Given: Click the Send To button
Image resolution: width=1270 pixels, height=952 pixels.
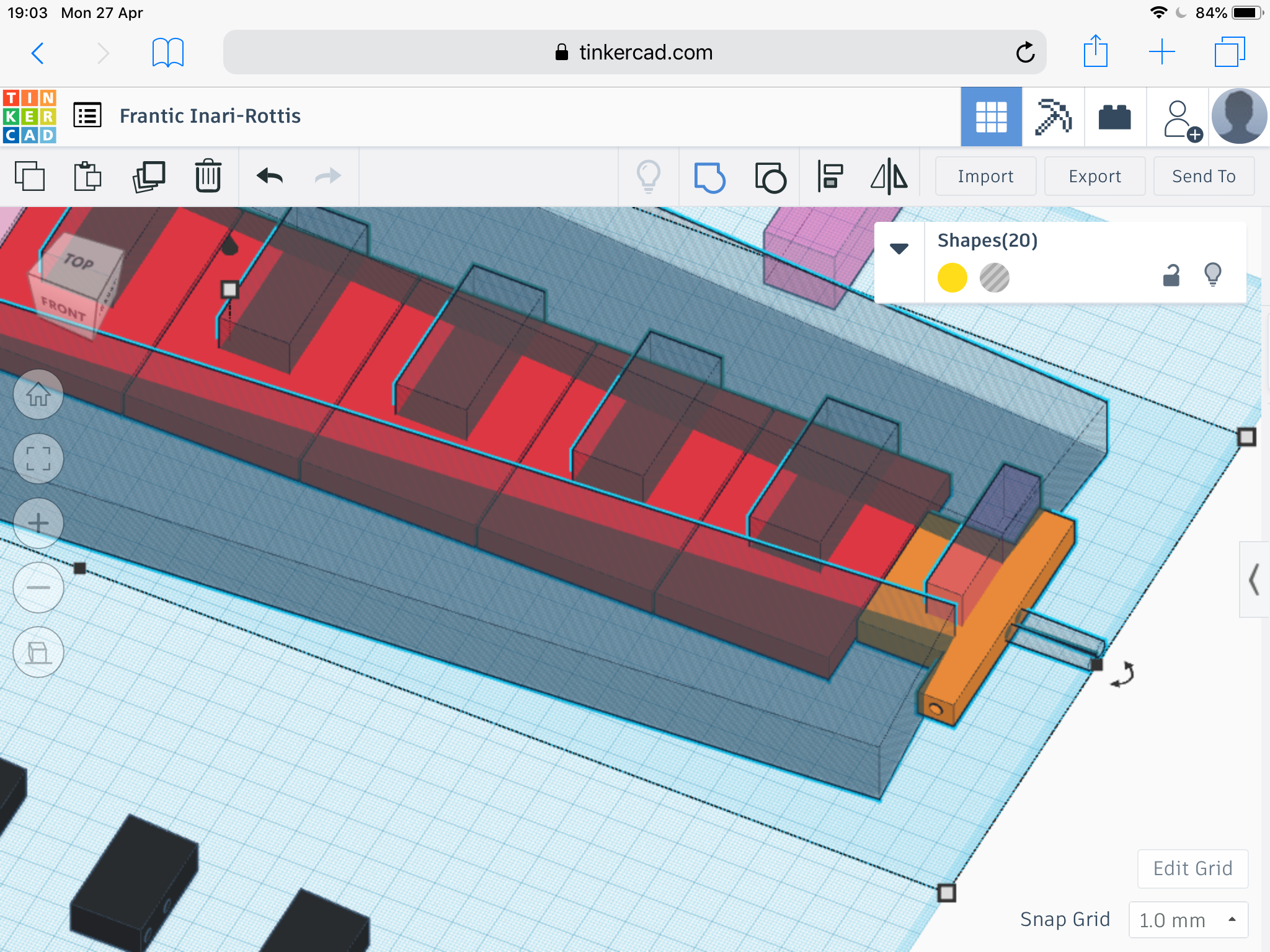Looking at the screenshot, I should pos(1204,176).
